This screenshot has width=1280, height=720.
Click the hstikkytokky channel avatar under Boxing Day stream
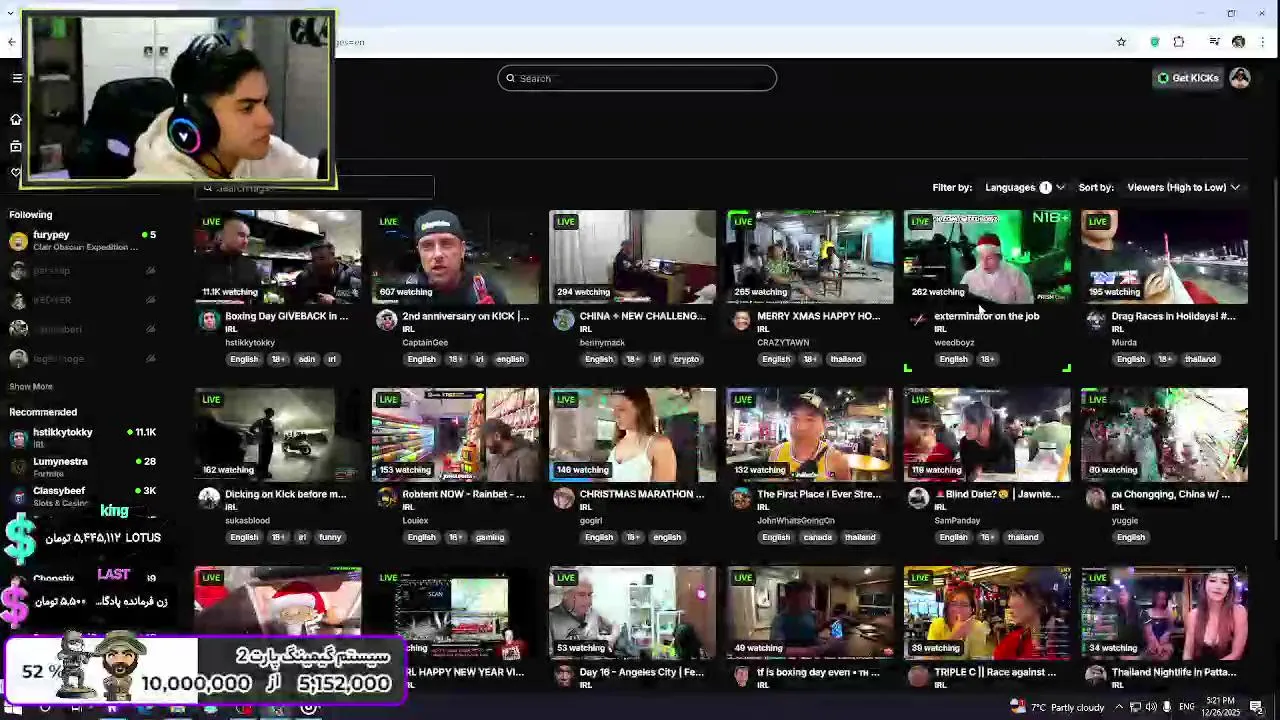pos(209,320)
